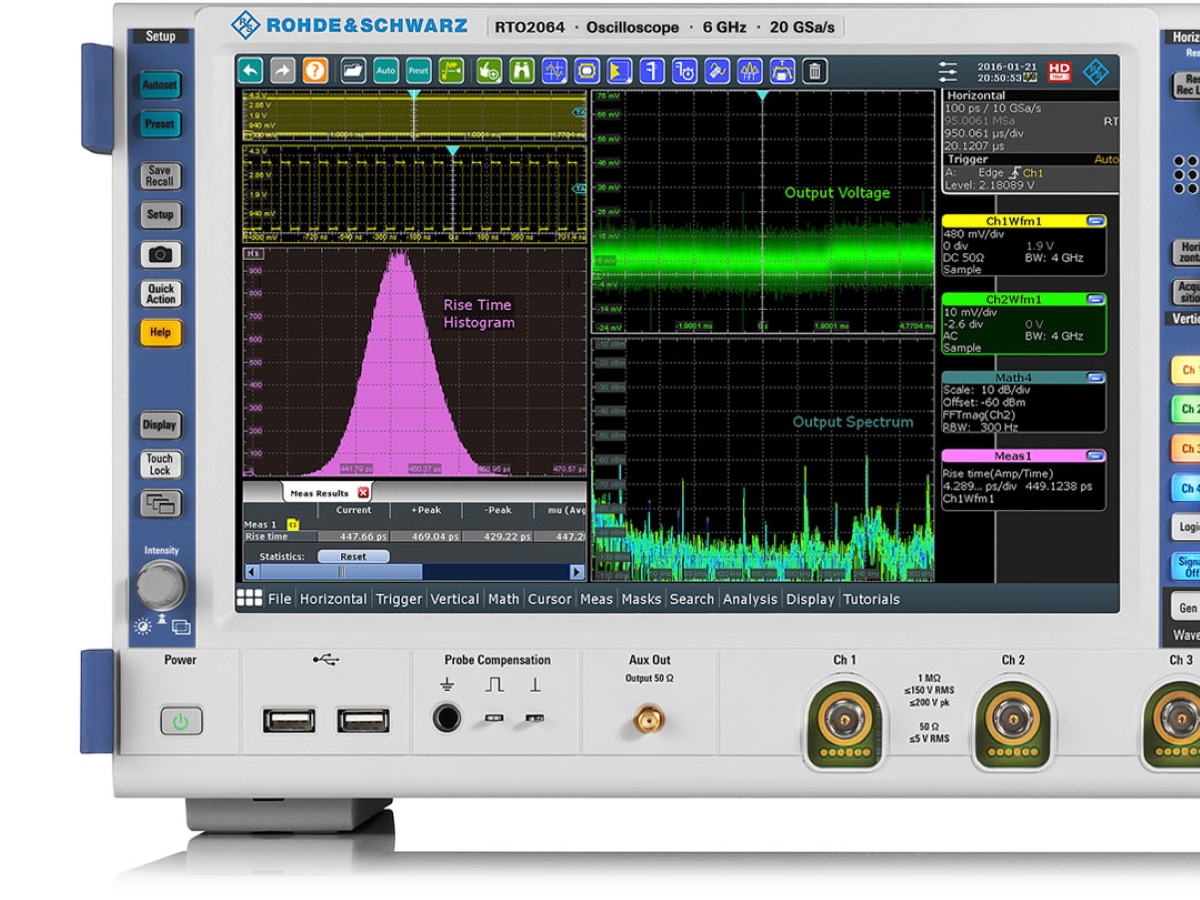The image size is (1200, 900).
Task: Push the Display hardware button
Action: point(160,425)
